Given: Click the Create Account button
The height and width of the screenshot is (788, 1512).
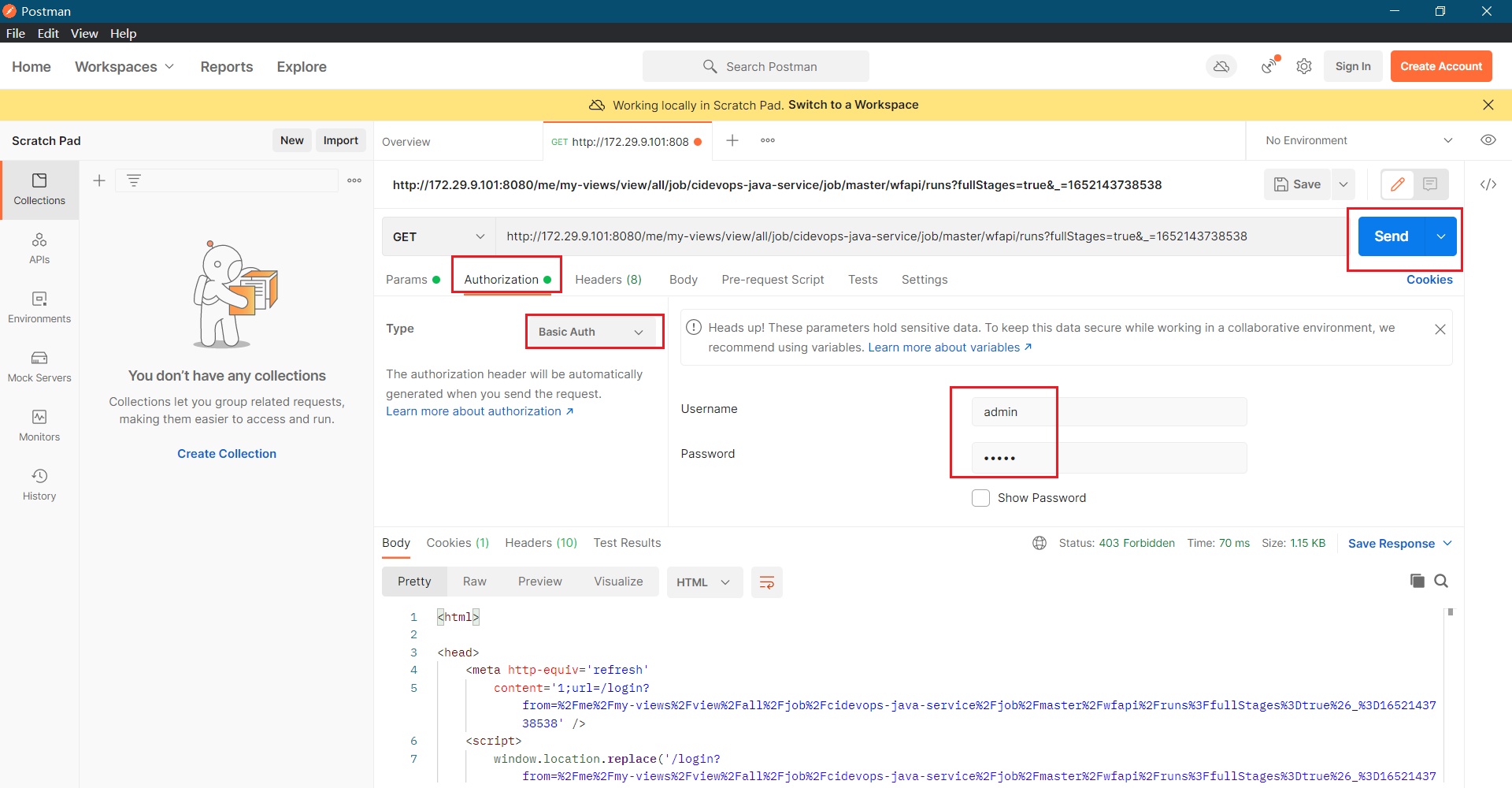Looking at the screenshot, I should 1441,66.
